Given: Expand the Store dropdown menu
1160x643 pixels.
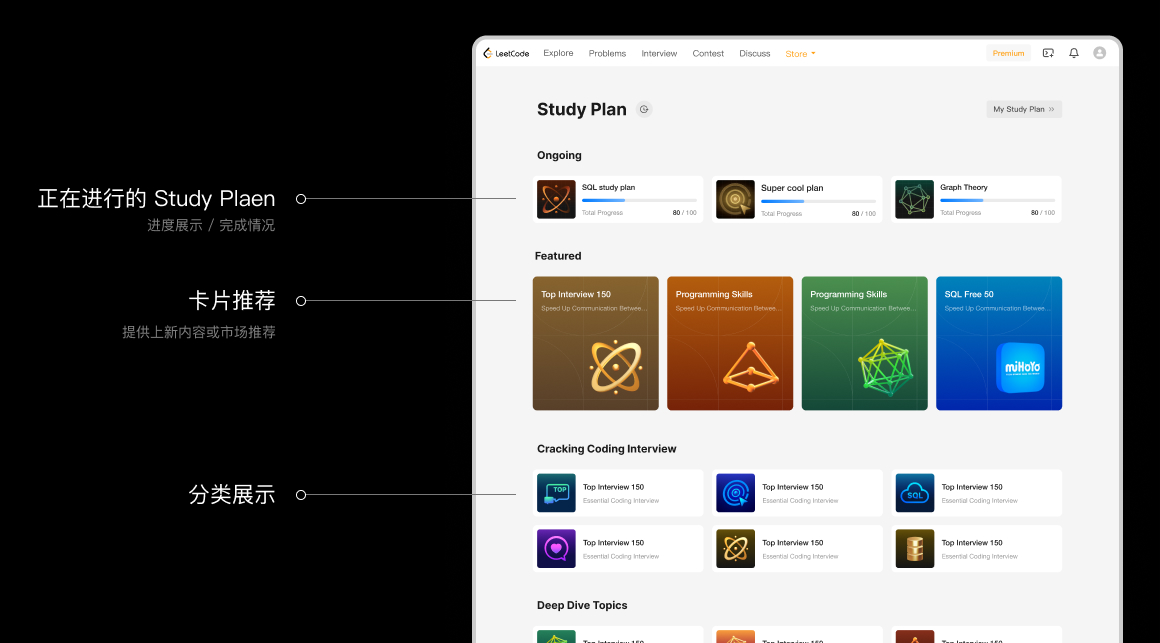Looking at the screenshot, I should tap(800, 54).
